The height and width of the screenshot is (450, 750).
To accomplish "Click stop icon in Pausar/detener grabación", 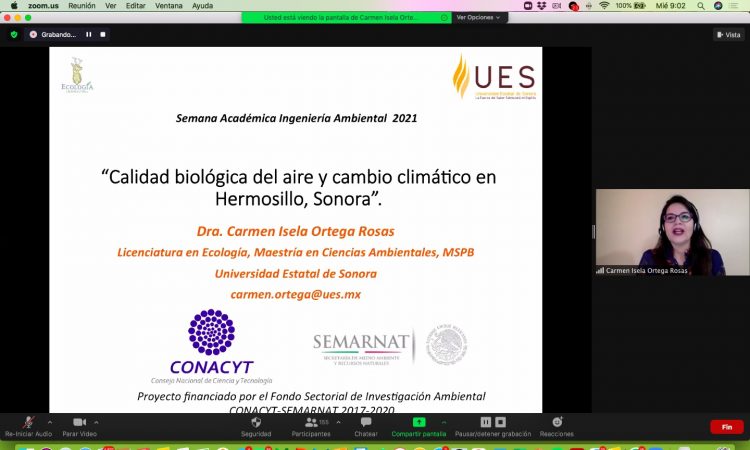I will [x=500, y=422].
